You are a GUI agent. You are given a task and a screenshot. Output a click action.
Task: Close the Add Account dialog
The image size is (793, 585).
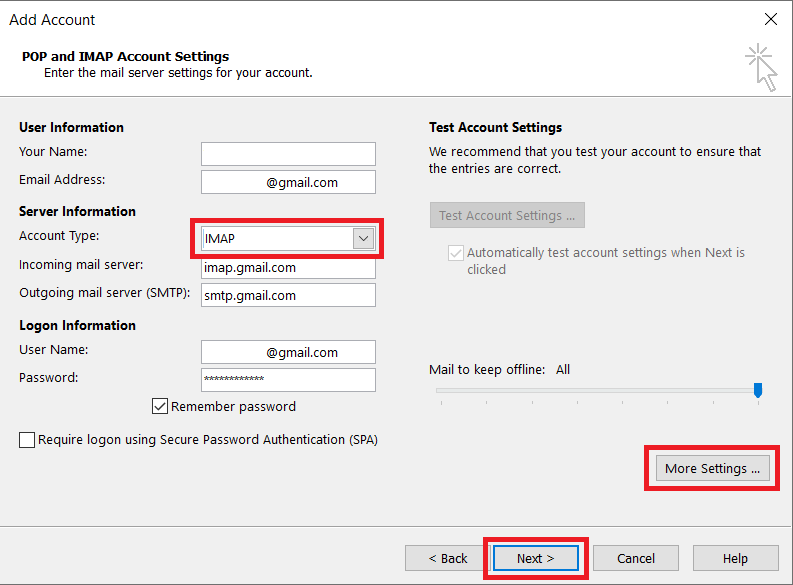(771, 19)
